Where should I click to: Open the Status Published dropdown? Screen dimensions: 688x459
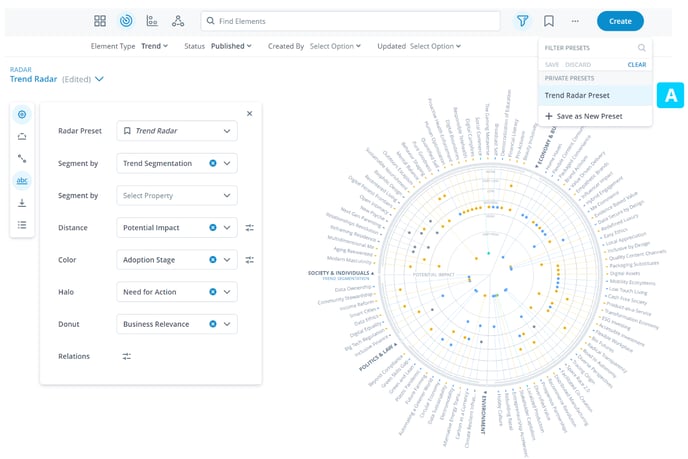231,46
